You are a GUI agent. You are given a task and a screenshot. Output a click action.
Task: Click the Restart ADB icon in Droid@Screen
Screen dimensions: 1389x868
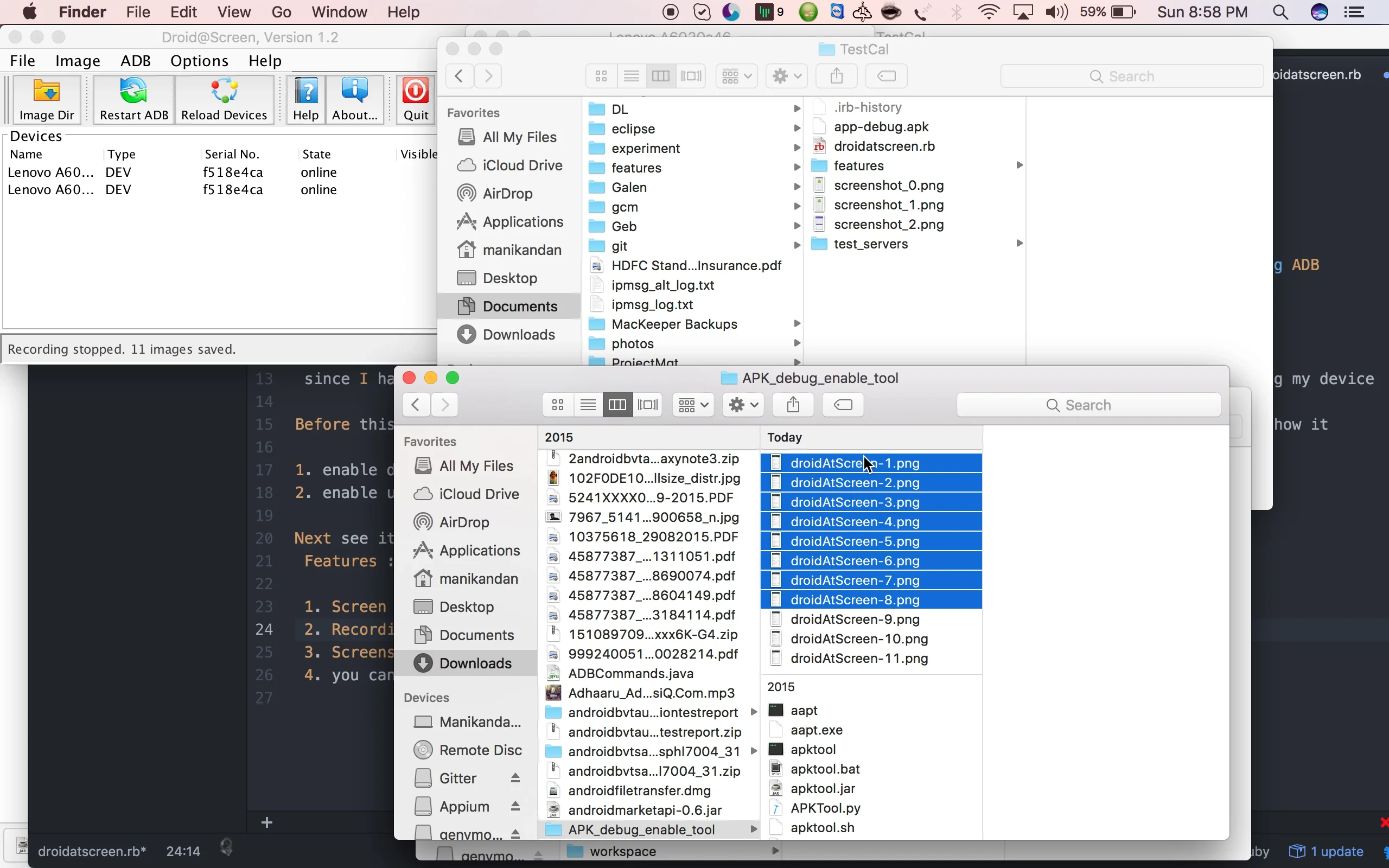pos(133,99)
